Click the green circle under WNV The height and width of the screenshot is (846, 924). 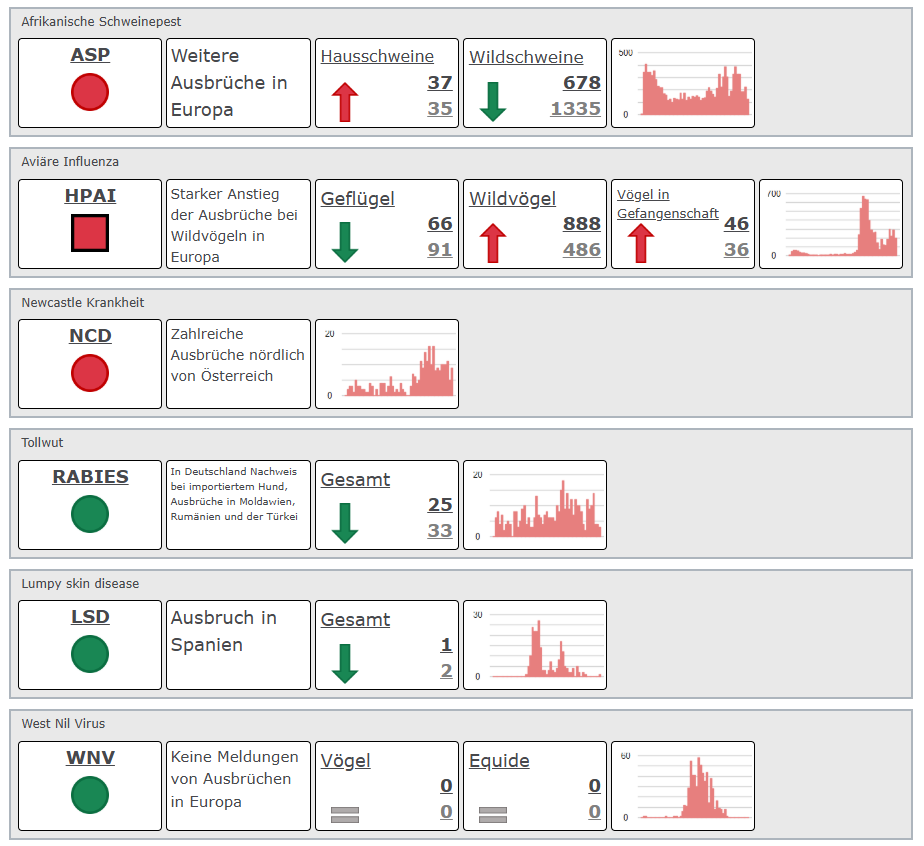pos(90,795)
